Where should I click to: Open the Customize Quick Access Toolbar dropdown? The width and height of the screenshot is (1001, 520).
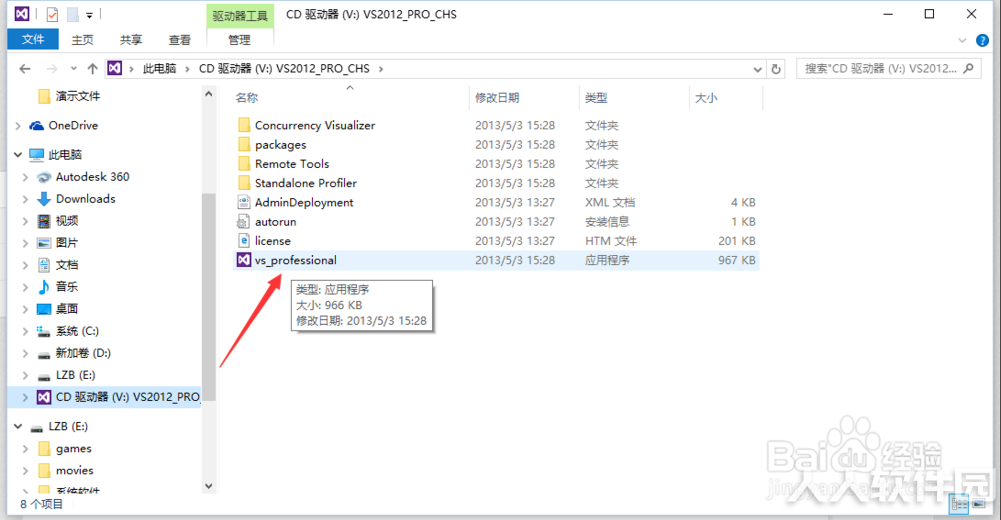89,15
